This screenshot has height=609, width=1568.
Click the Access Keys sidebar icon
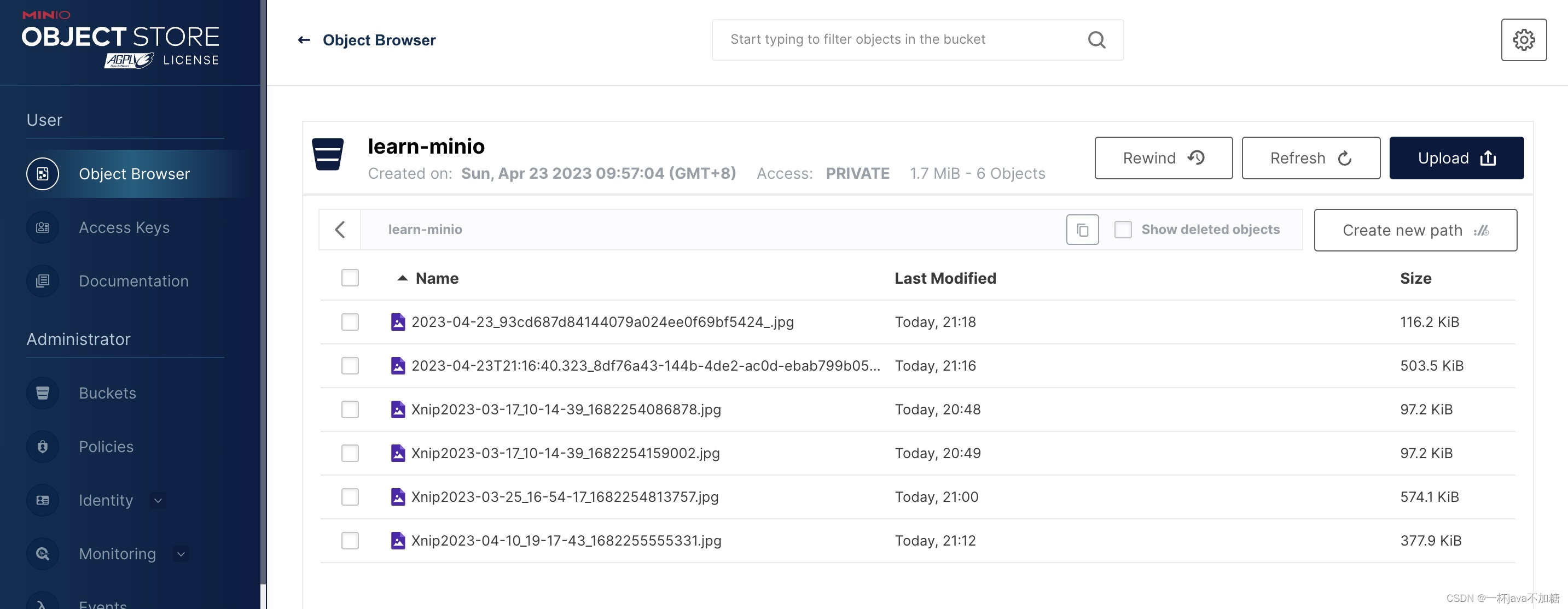pyautogui.click(x=42, y=227)
